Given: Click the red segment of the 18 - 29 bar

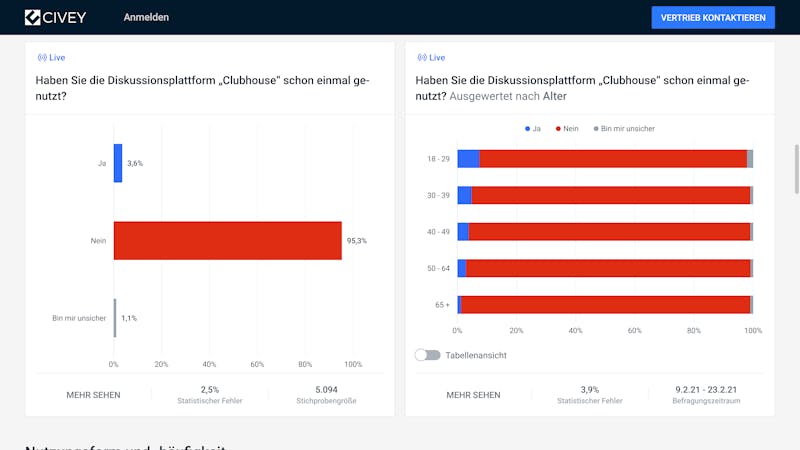Looking at the screenshot, I should [613, 159].
